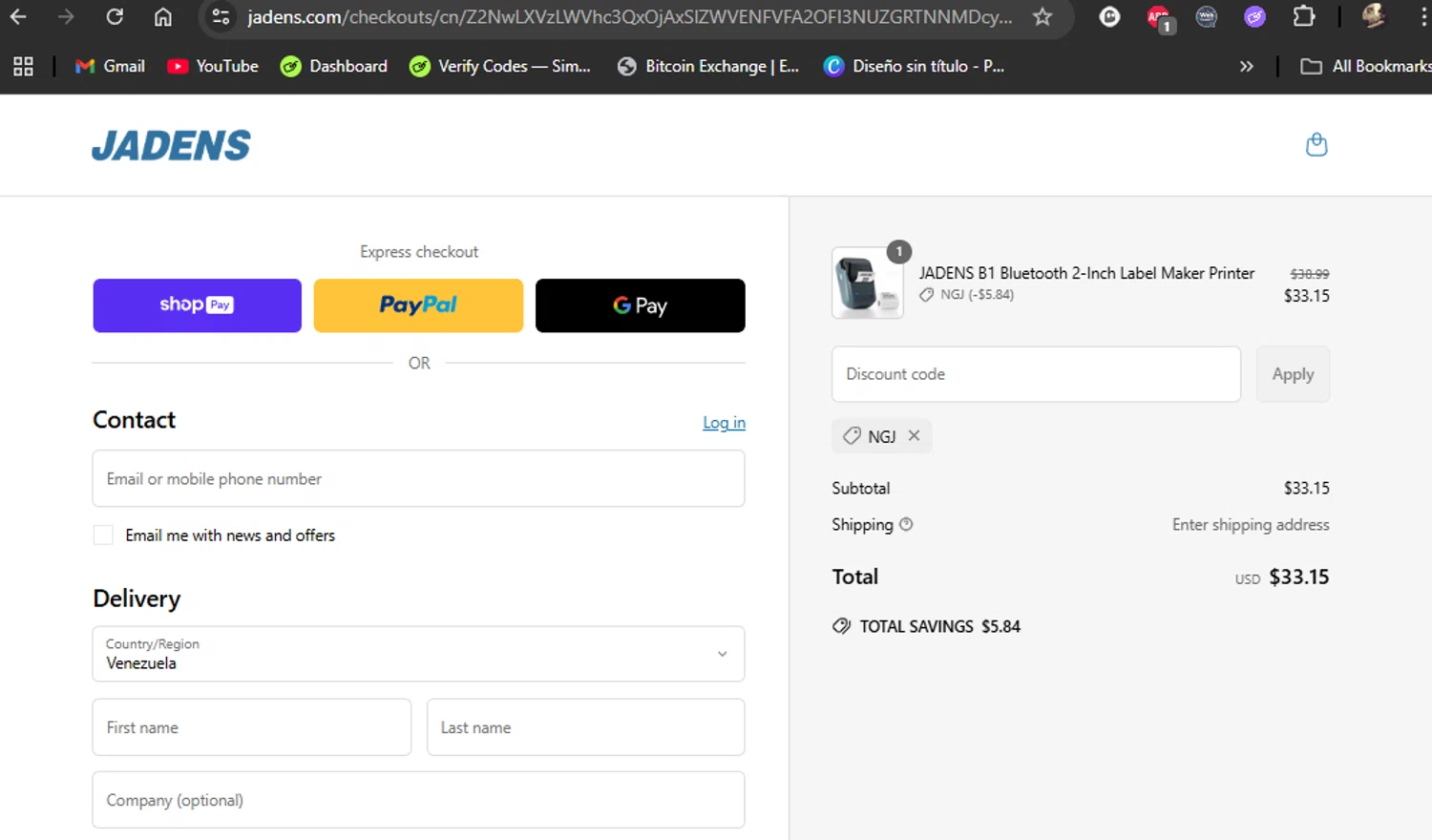The image size is (1432, 840).
Task: Pay with PayPal express button
Action: [x=418, y=305]
